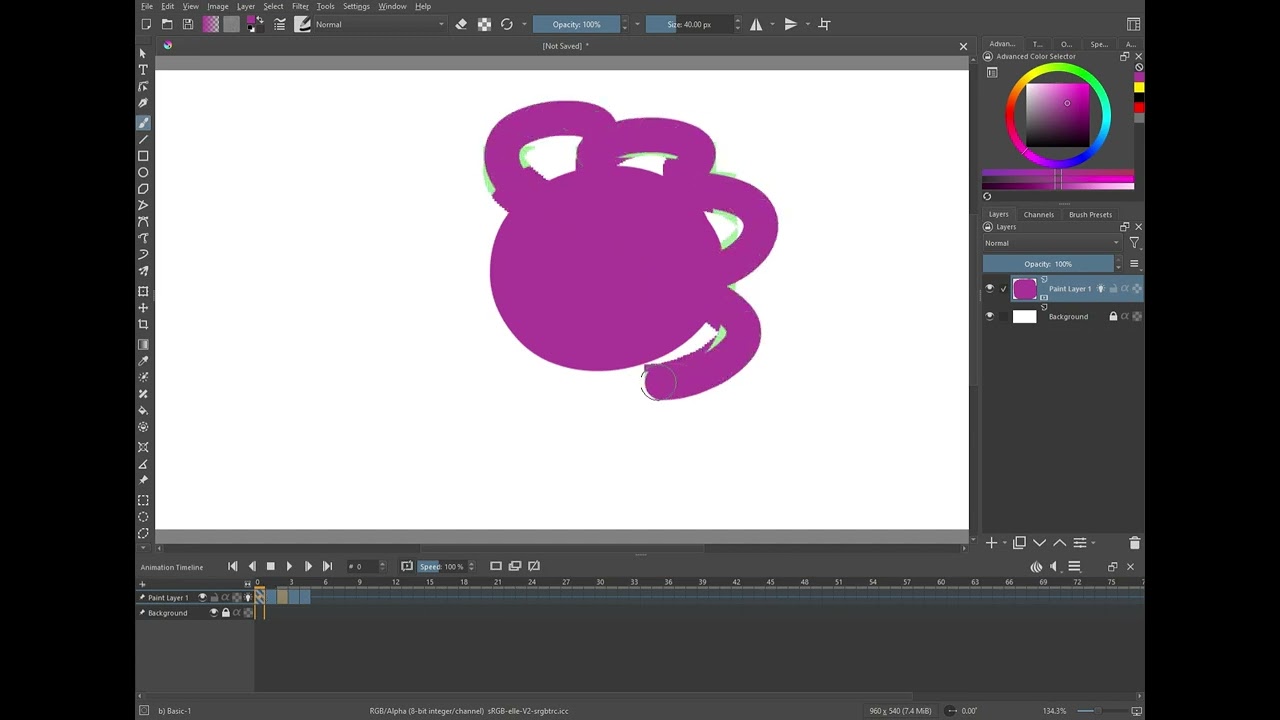
Task: Open layer blending mode dropdown
Action: 1051,243
